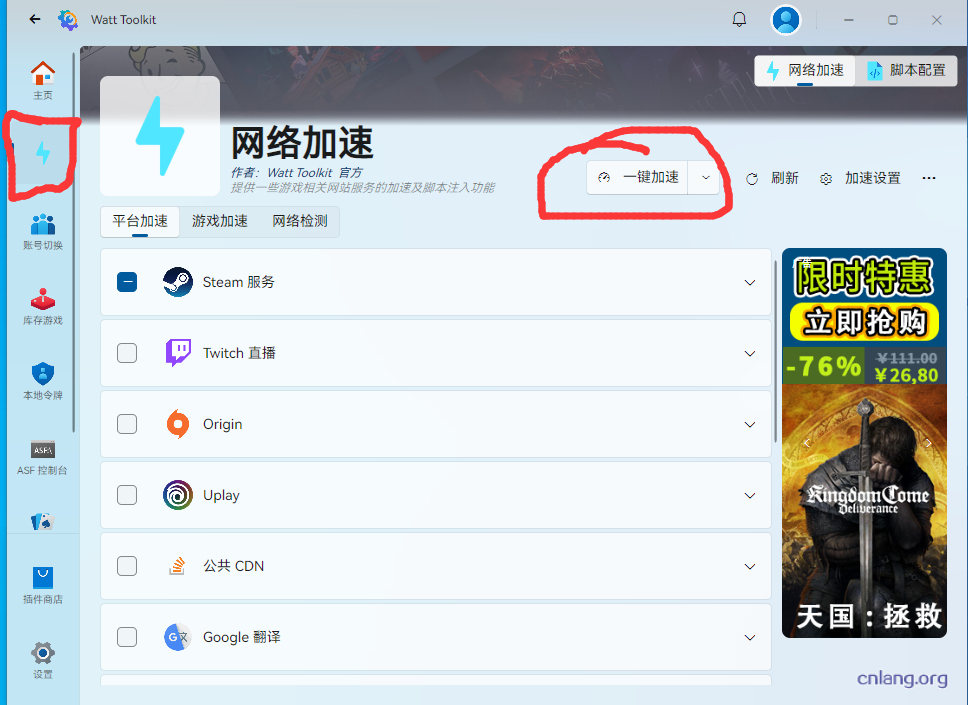Toggle the Steam 服务 checkbox
Viewport: 968px width, 705px height.
[x=127, y=282]
